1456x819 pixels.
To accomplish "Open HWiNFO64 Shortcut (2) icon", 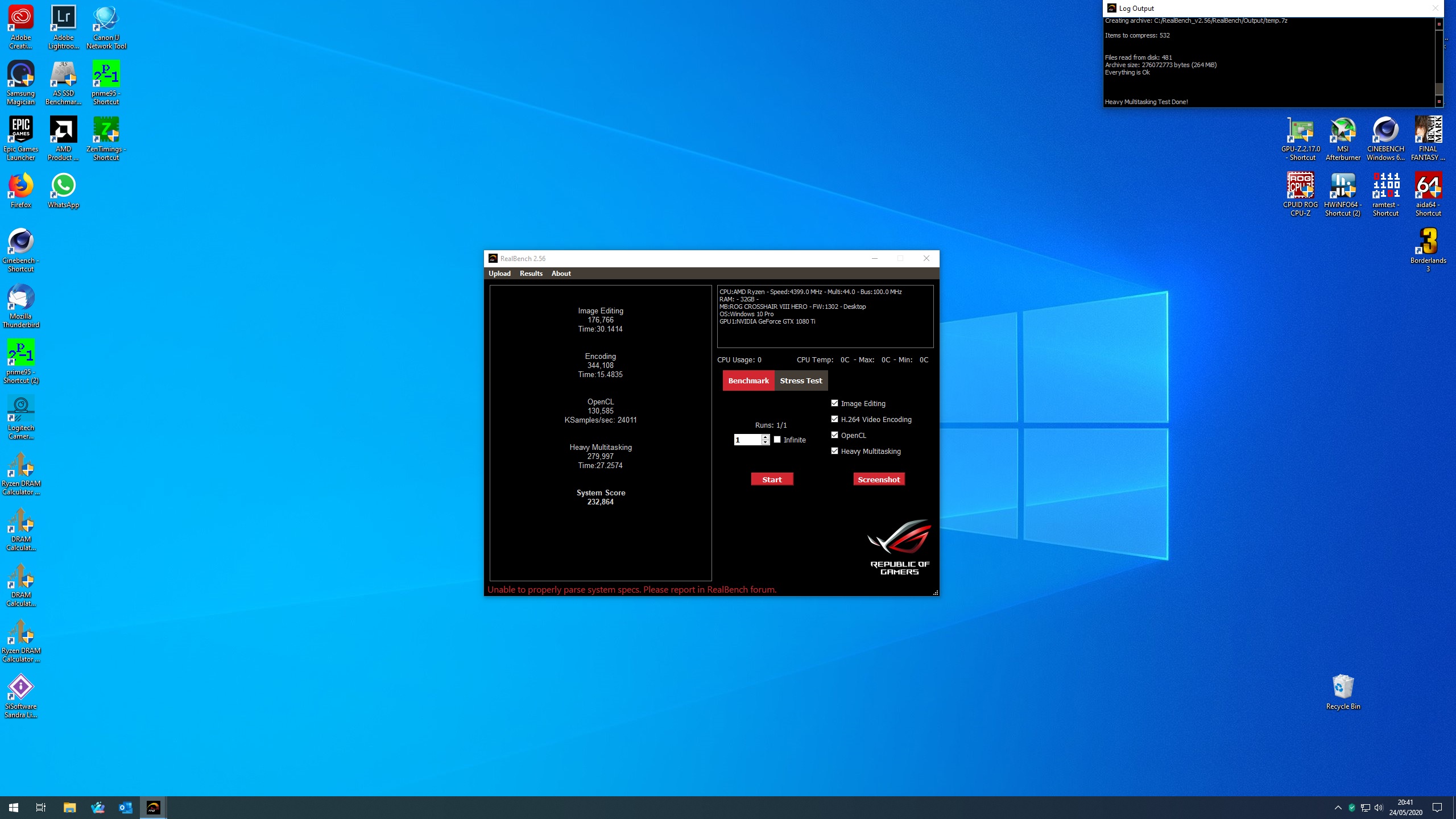I will tap(1343, 195).
